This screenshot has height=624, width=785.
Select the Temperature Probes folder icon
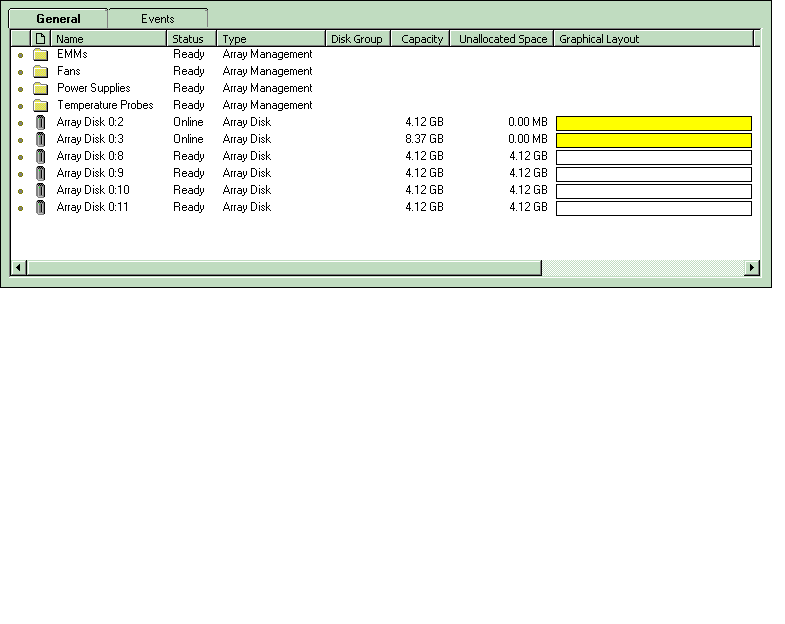tap(40, 106)
